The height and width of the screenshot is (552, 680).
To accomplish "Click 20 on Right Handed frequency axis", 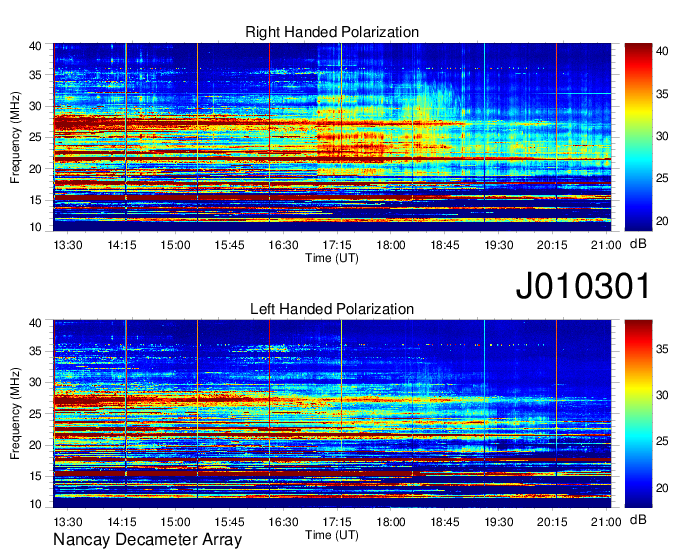I will click(35, 169).
